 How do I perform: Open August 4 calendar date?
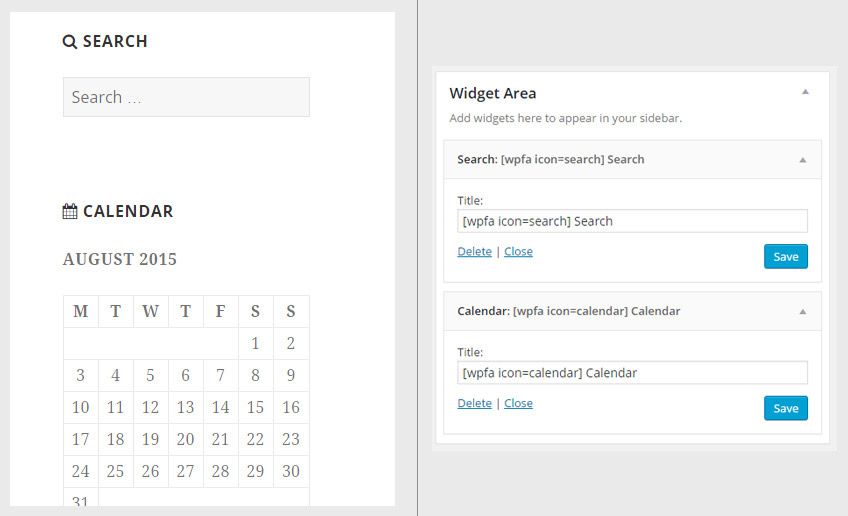click(x=116, y=376)
